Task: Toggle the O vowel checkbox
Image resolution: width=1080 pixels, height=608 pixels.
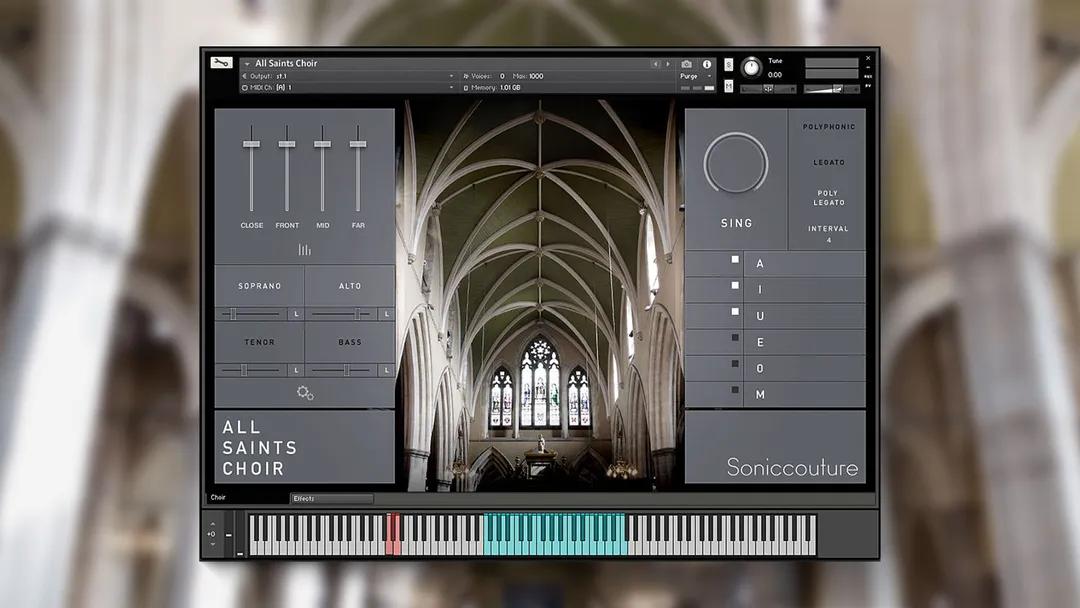Action: tap(735, 364)
